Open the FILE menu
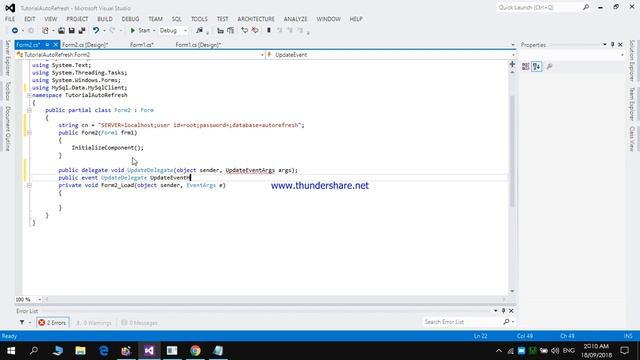The height and width of the screenshot is (360, 640). tap(10, 19)
